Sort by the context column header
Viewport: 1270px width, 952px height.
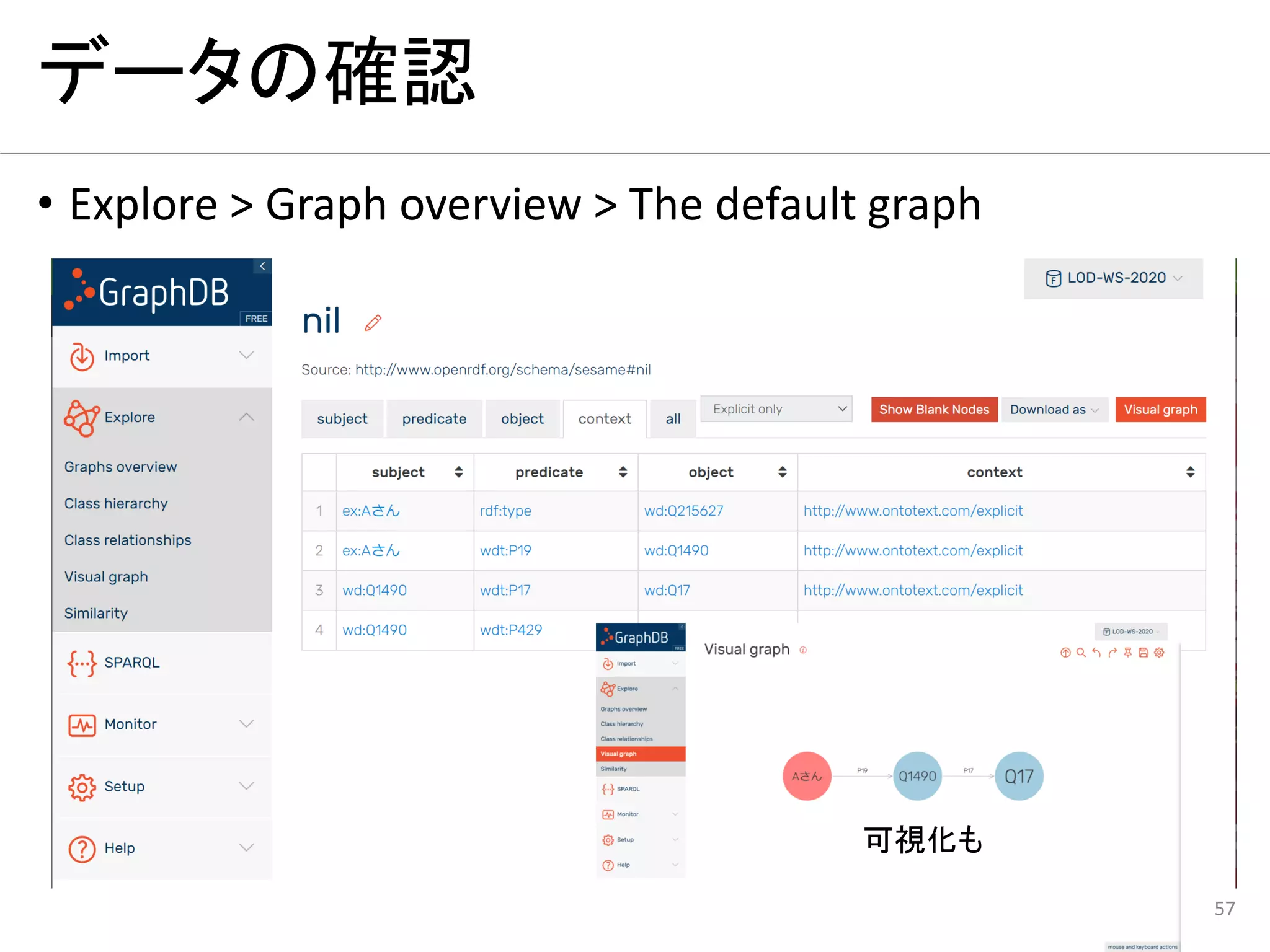click(x=1001, y=472)
